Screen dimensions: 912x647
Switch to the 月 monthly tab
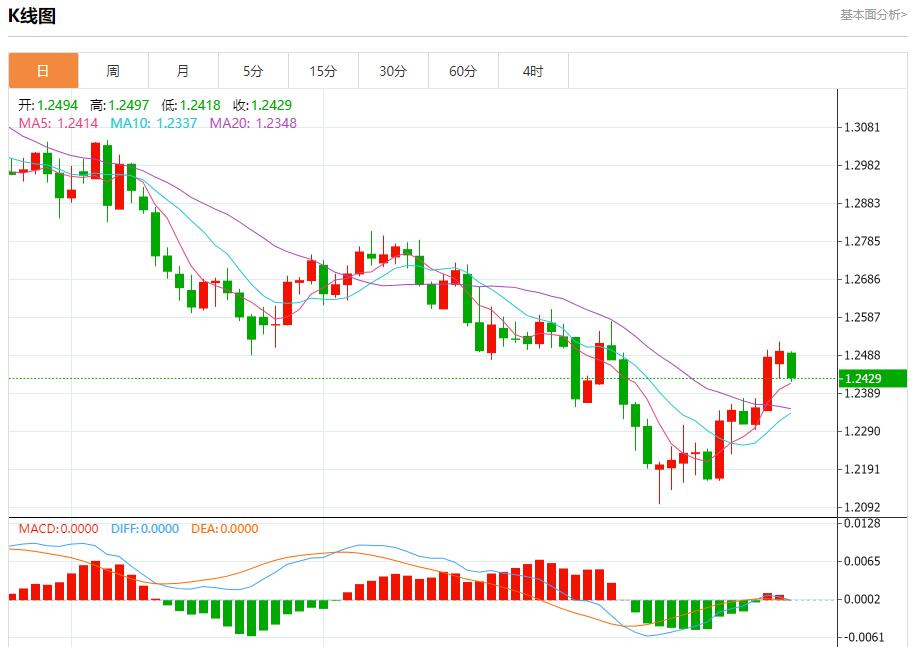click(183, 71)
